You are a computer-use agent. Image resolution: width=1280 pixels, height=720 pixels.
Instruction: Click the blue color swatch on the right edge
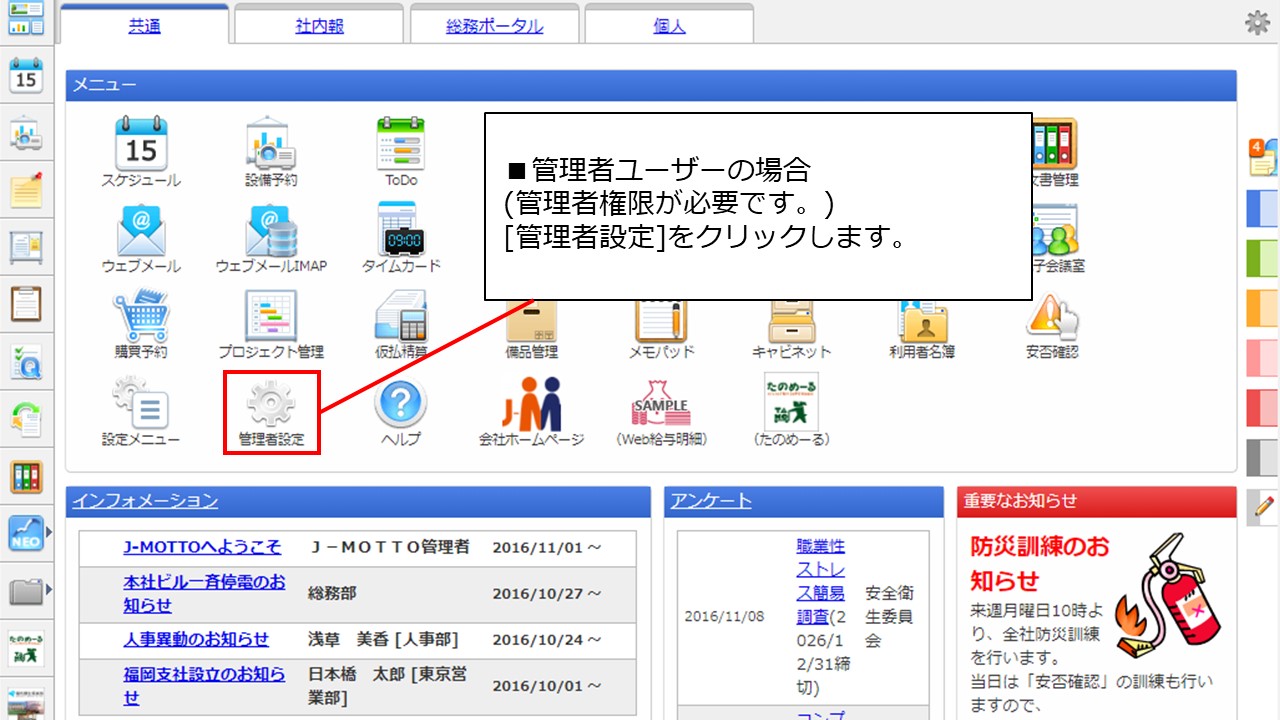click(1263, 209)
